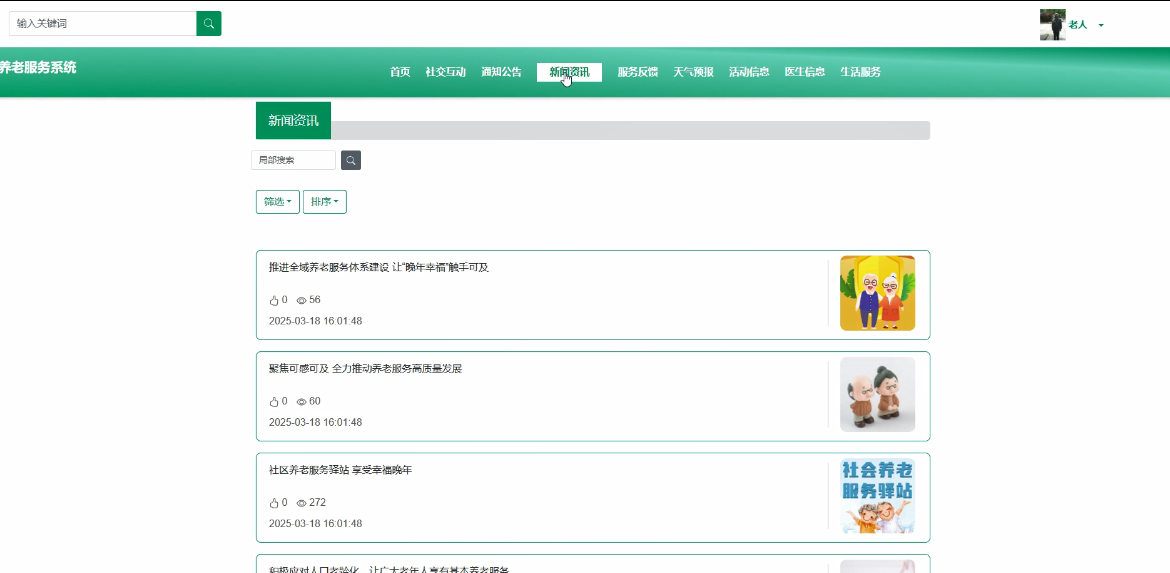Open 天气预报 navigation item
The image size is (1170, 573).
pos(693,72)
